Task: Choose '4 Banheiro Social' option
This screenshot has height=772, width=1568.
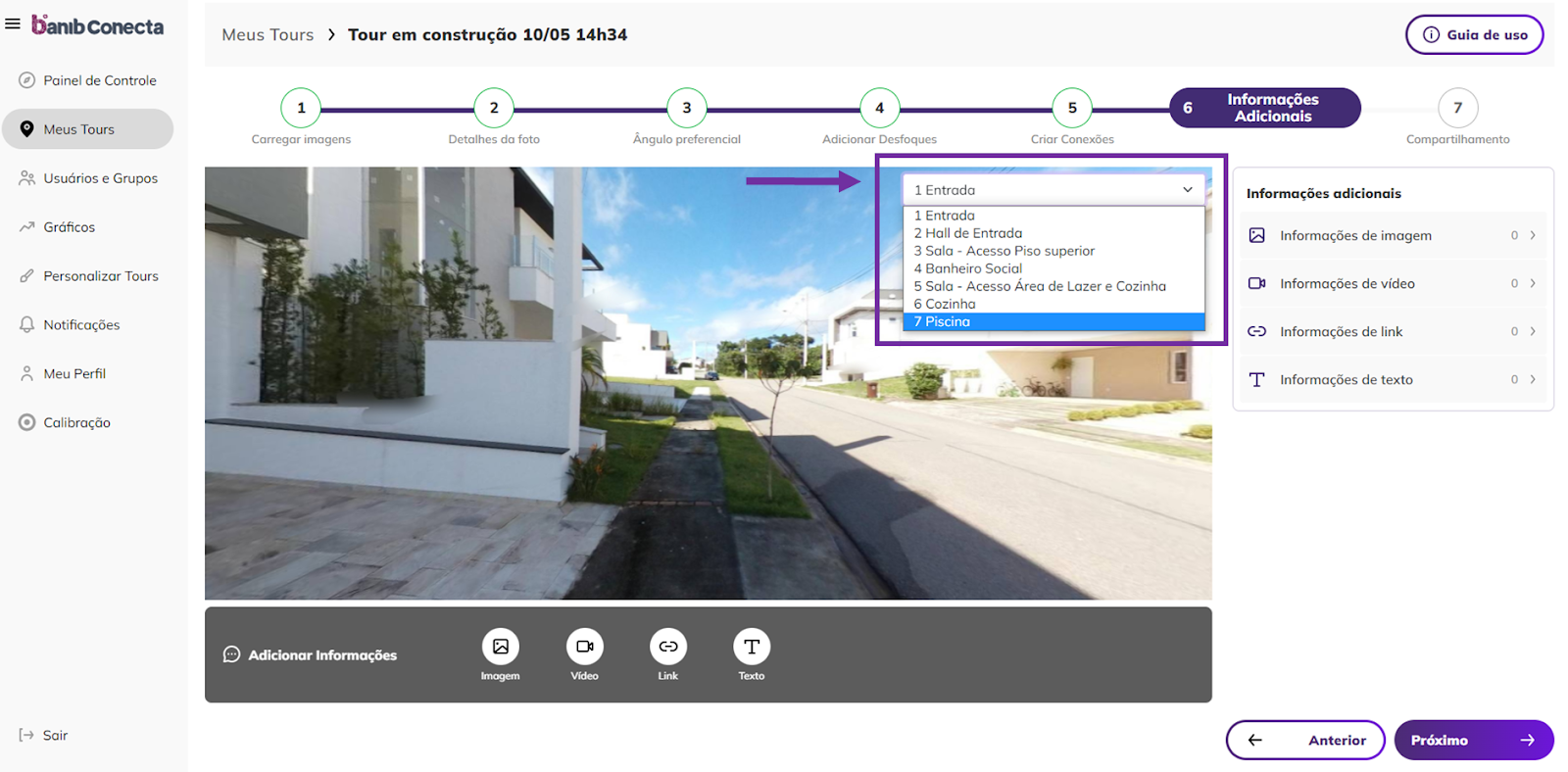Action: (1053, 268)
